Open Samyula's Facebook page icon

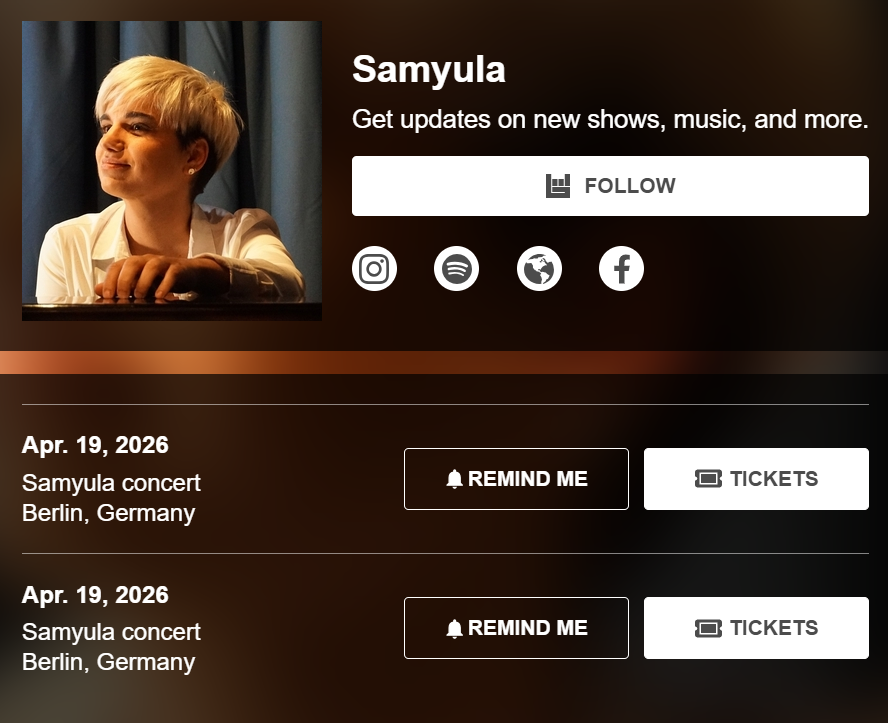[621, 269]
